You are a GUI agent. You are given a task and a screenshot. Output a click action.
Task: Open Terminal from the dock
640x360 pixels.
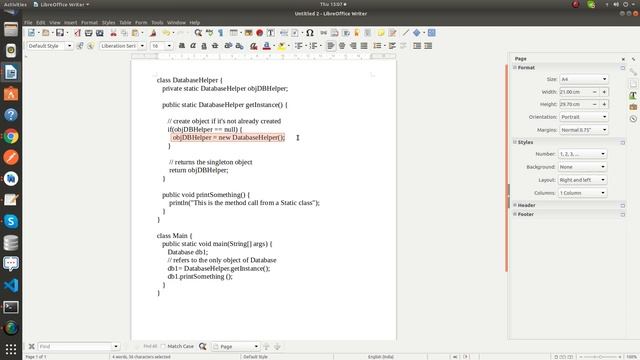point(11,307)
